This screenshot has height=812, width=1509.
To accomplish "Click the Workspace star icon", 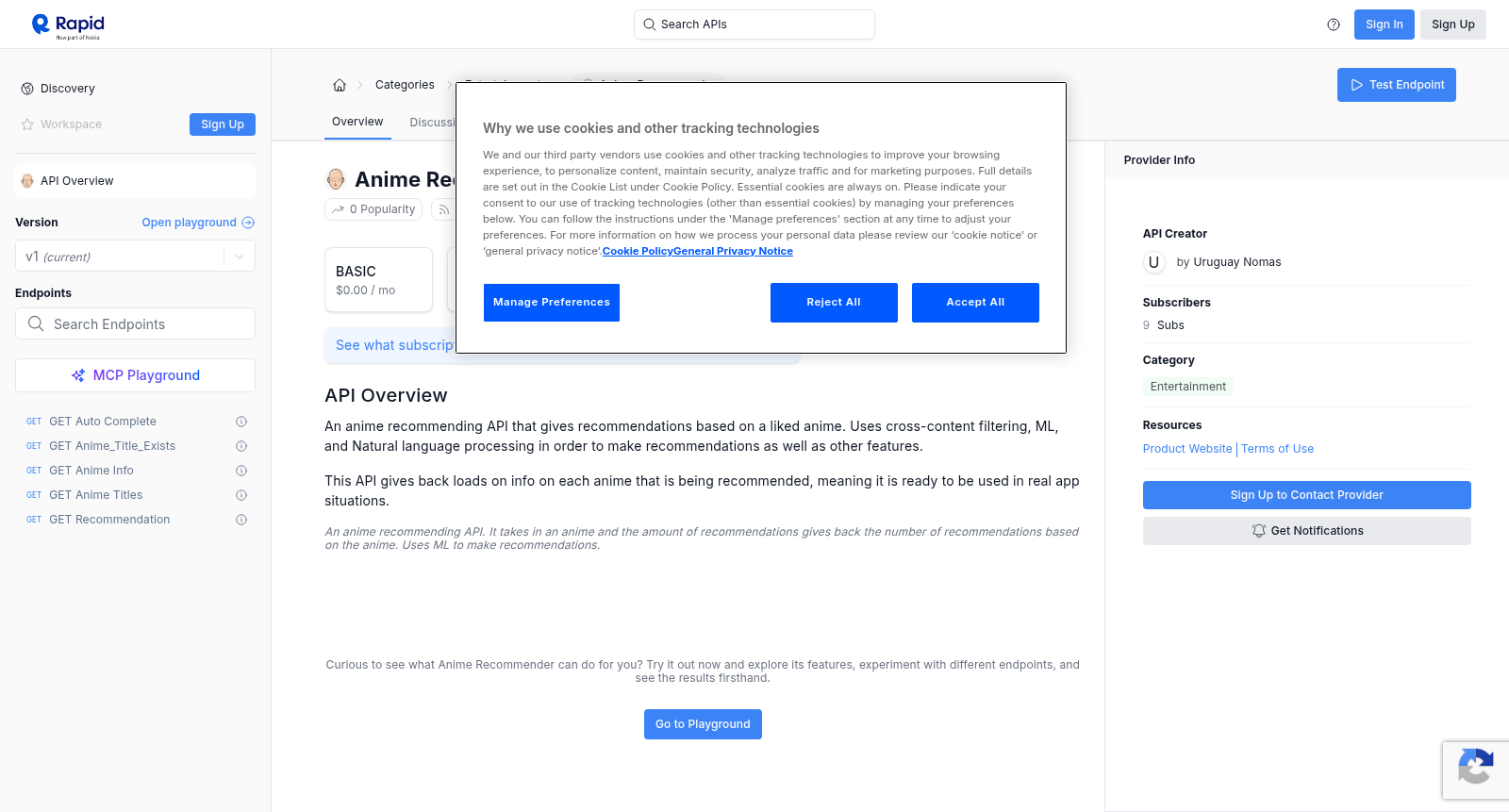I will coord(27,124).
